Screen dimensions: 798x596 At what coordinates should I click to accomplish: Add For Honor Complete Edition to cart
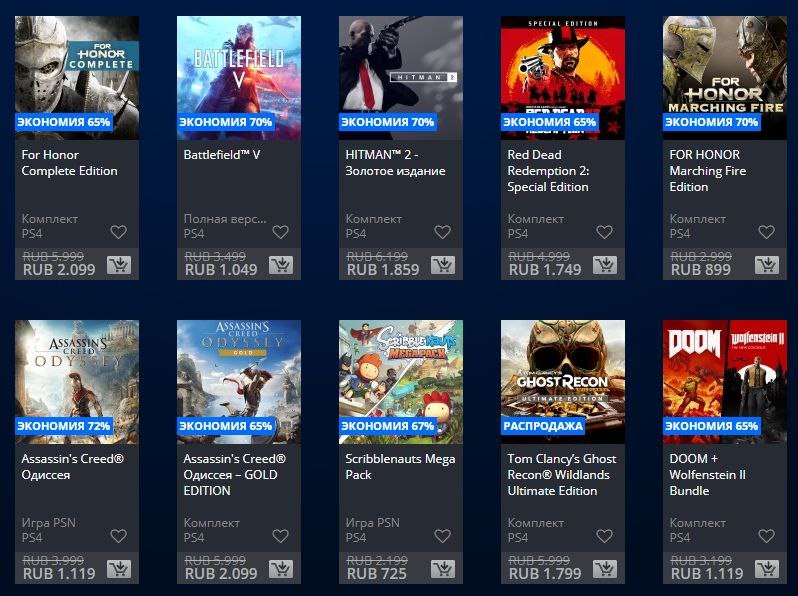(119, 265)
